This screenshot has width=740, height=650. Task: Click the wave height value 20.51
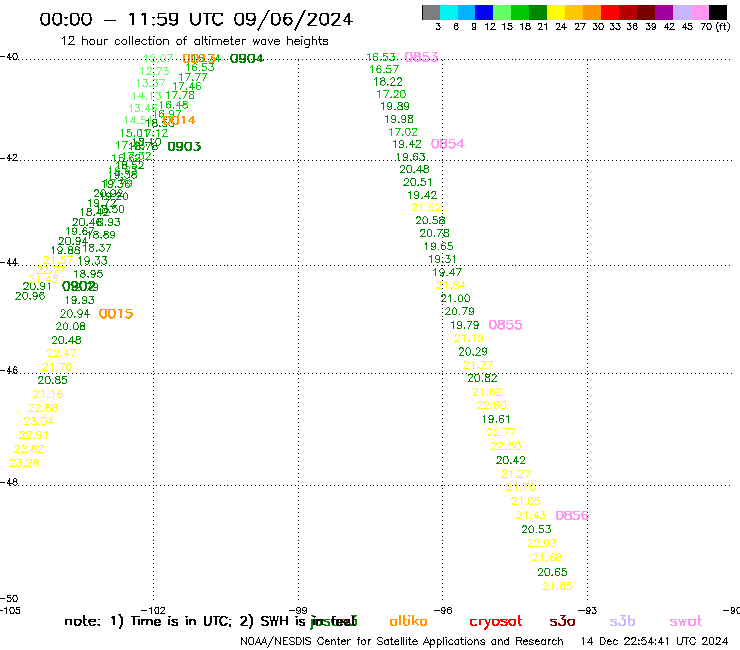(x=418, y=182)
